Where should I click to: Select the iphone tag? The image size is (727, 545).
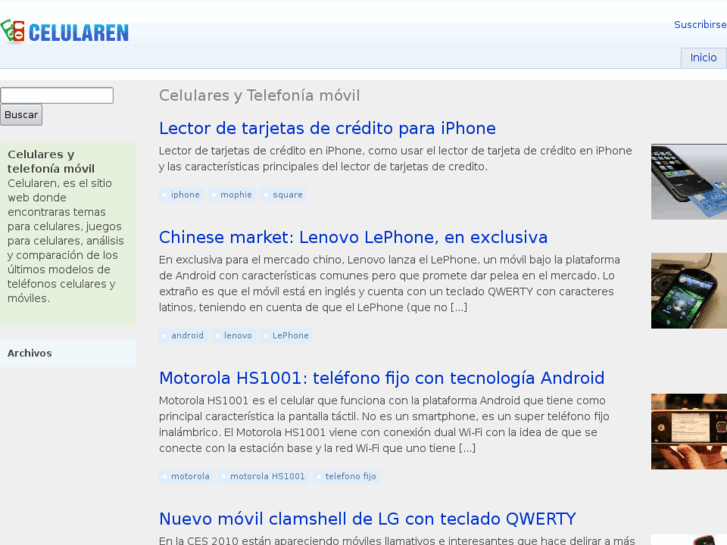[x=181, y=195]
